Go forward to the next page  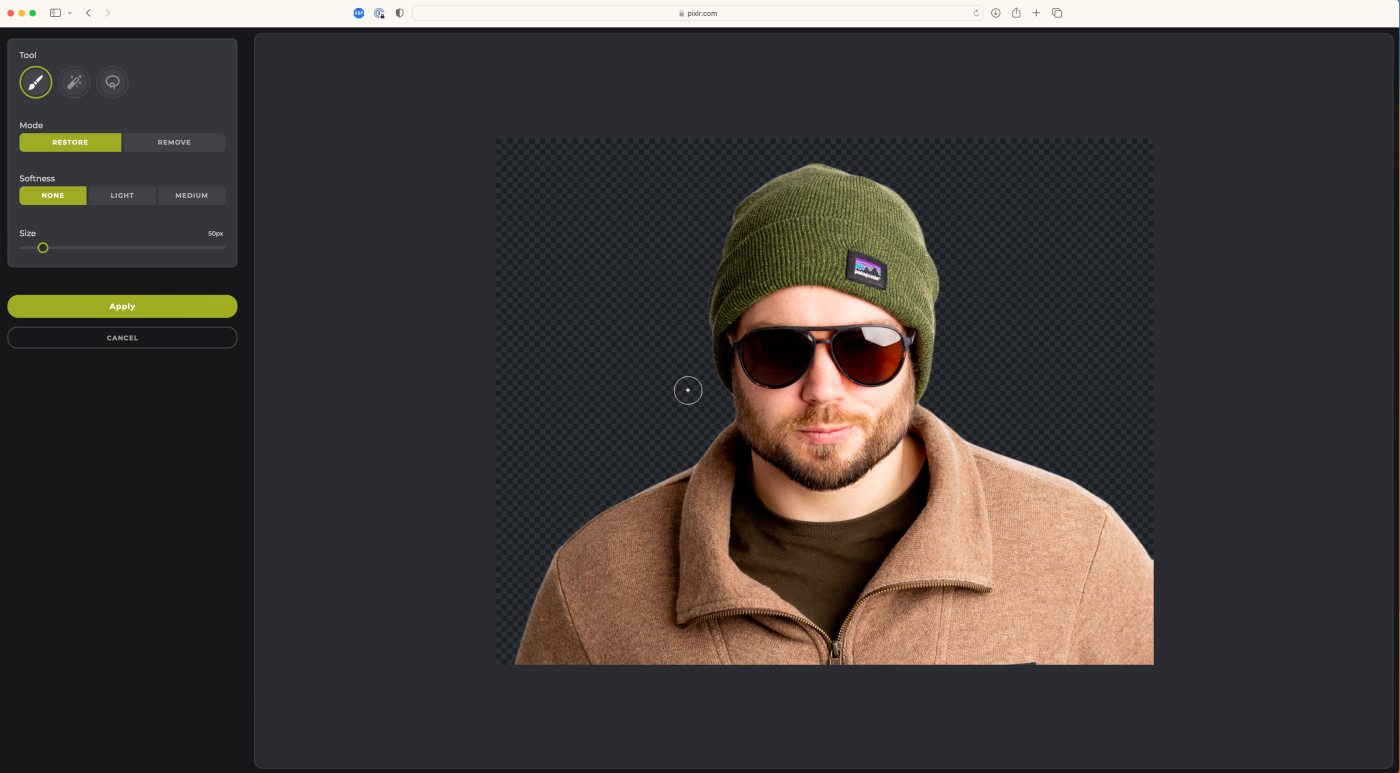[108, 13]
